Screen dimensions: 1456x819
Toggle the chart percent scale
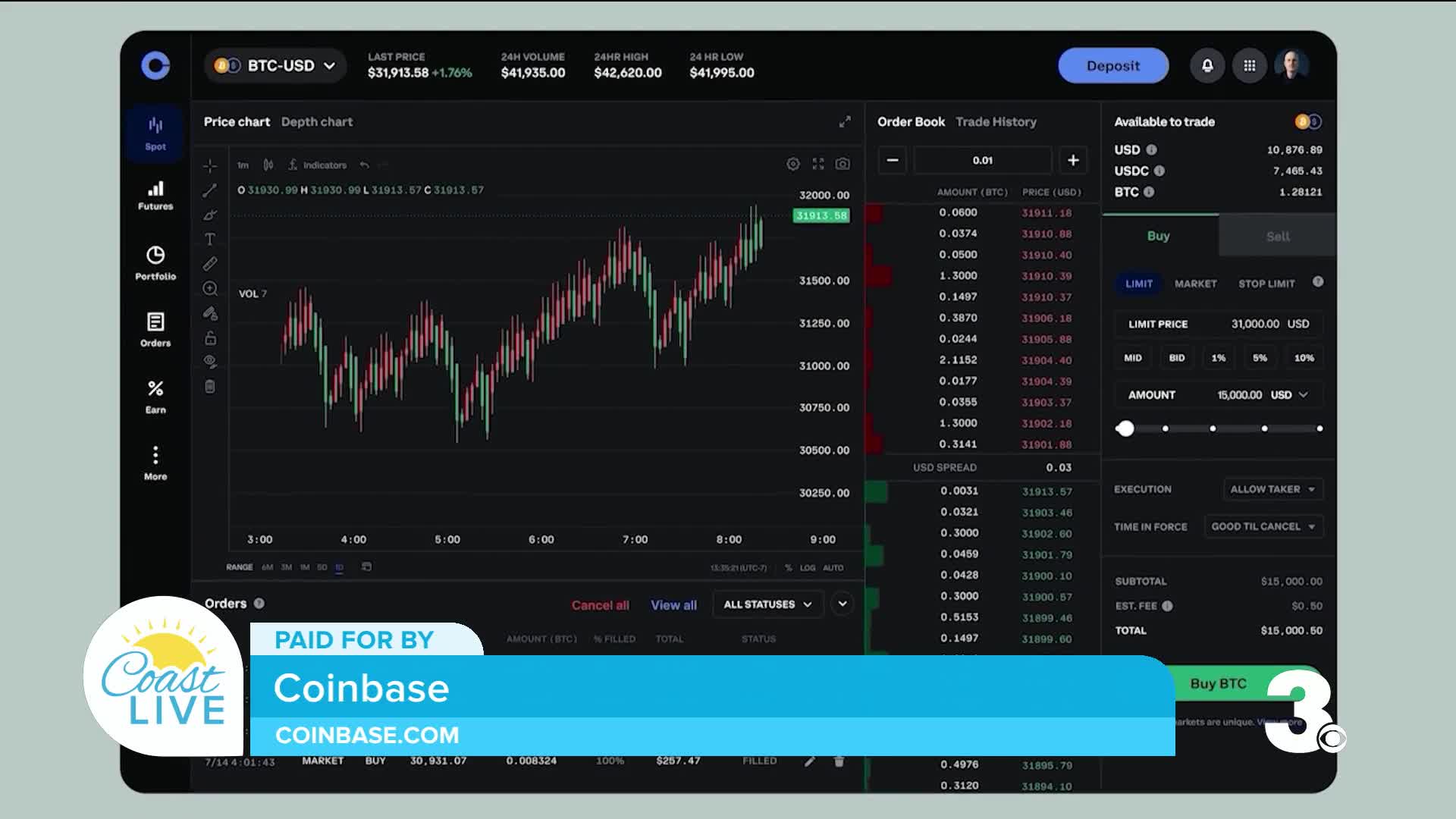coord(789,567)
